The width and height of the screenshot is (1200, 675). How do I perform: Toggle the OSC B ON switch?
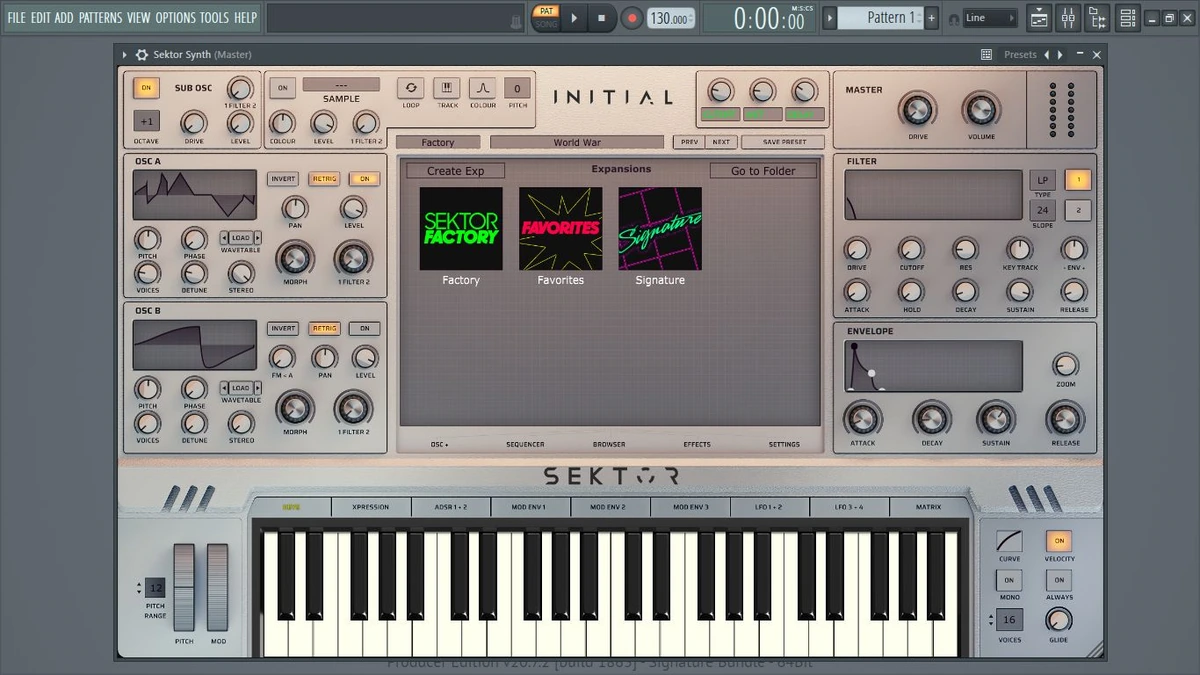[365, 329]
